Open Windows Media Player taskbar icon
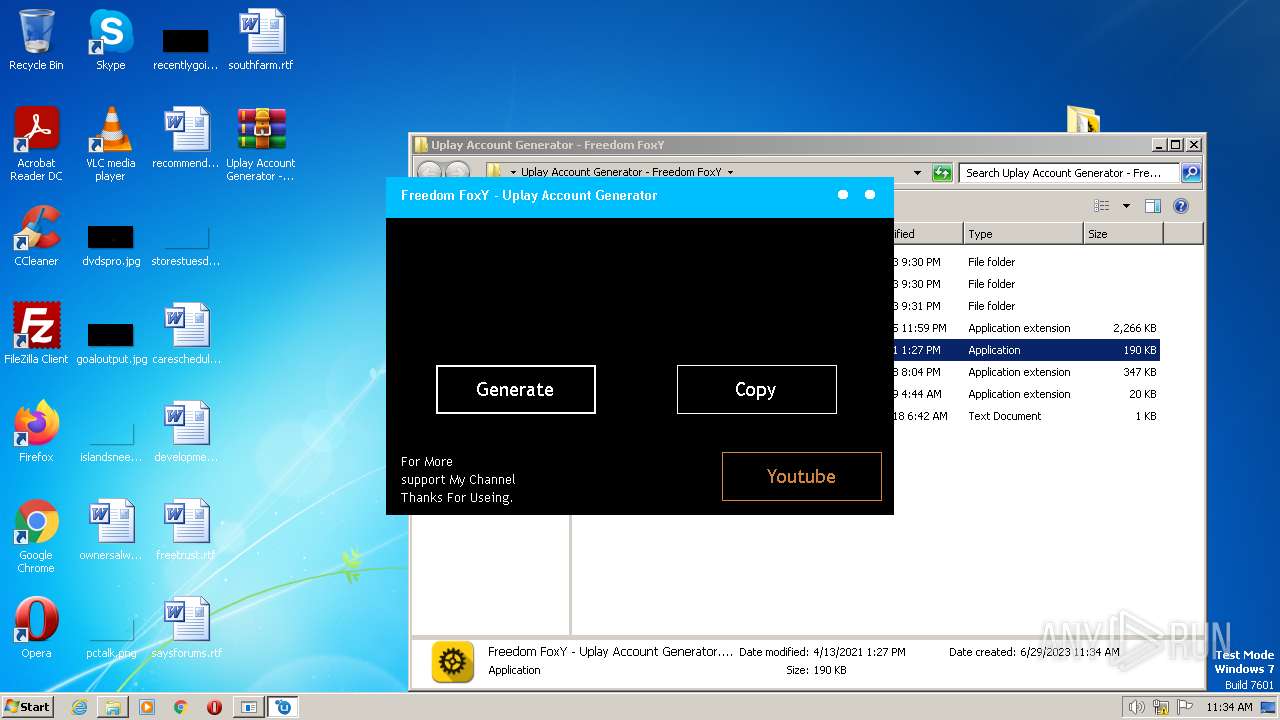The height and width of the screenshot is (720, 1280). 147,707
